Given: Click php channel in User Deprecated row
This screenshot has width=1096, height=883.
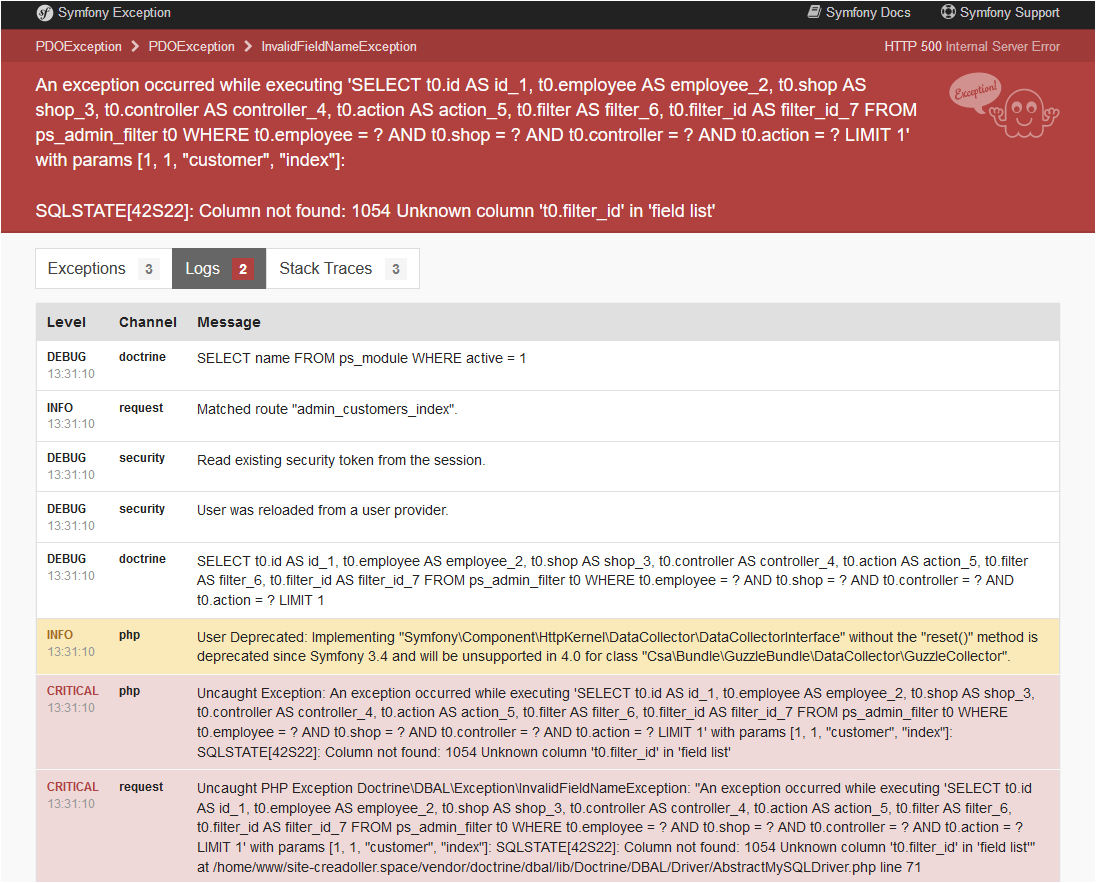Looking at the screenshot, I should click(x=129, y=635).
